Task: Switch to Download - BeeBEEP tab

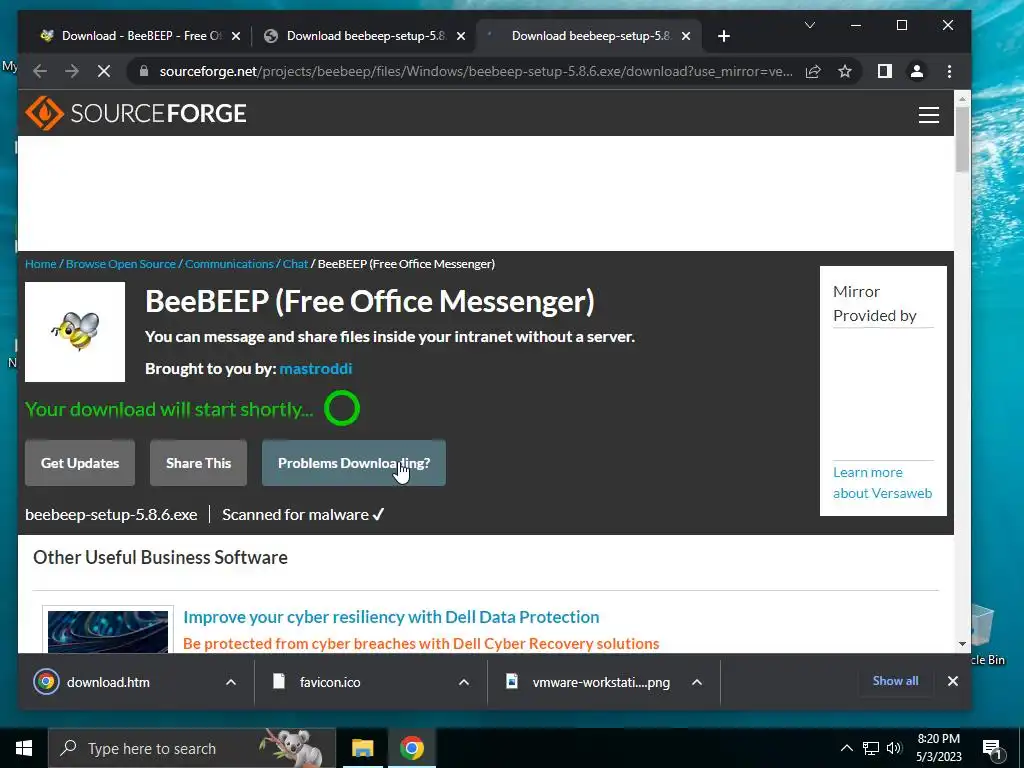Action: 141,36
